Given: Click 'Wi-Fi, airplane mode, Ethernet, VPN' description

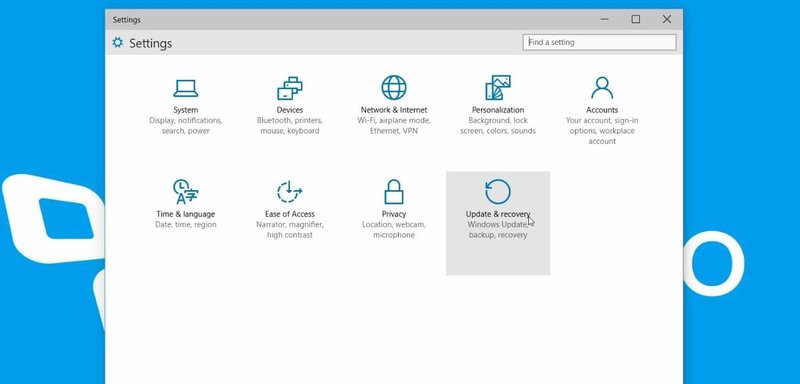Looking at the screenshot, I should coord(394,126).
